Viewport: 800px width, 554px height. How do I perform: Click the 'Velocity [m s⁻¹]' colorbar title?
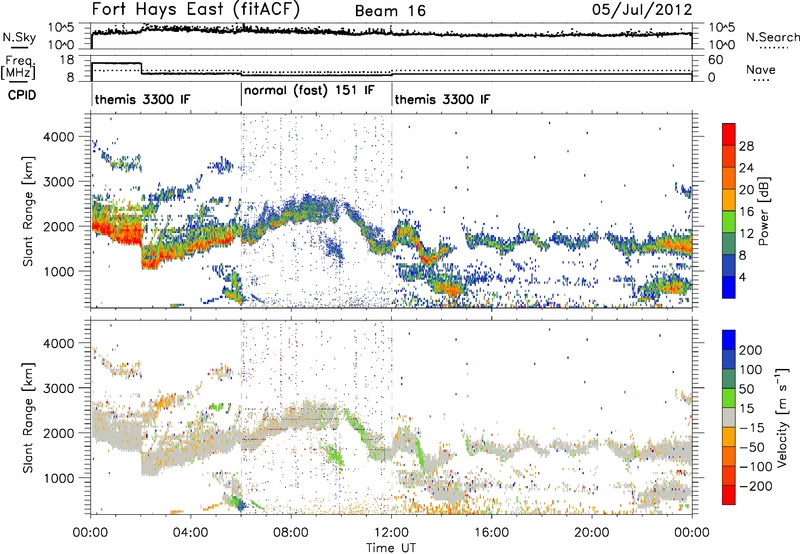(x=783, y=417)
